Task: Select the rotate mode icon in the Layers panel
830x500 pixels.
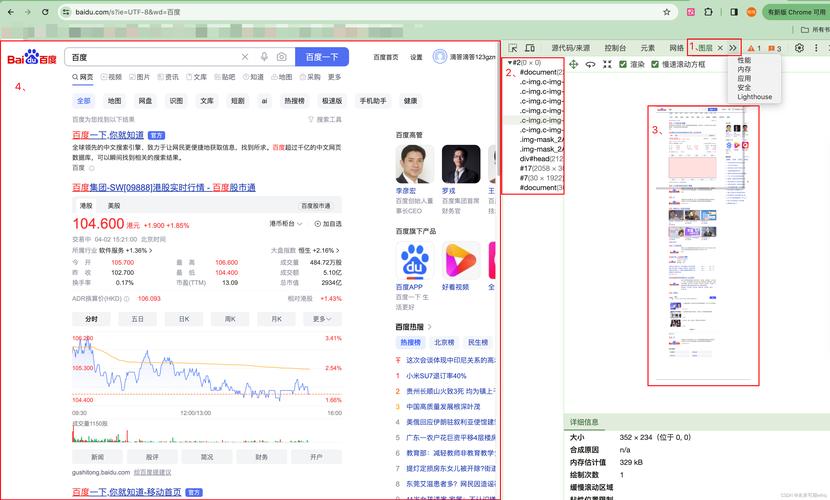Action: (x=590, y=64)
